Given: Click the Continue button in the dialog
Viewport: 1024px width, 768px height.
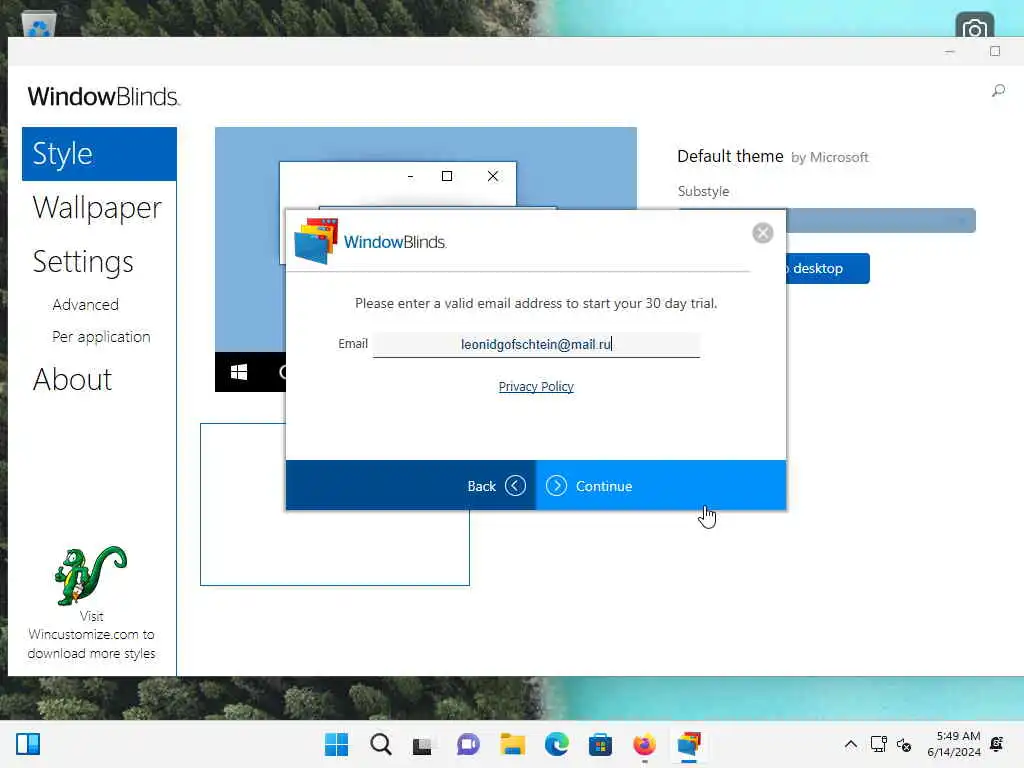Looking at the screenshot, I should coord(661,486).
